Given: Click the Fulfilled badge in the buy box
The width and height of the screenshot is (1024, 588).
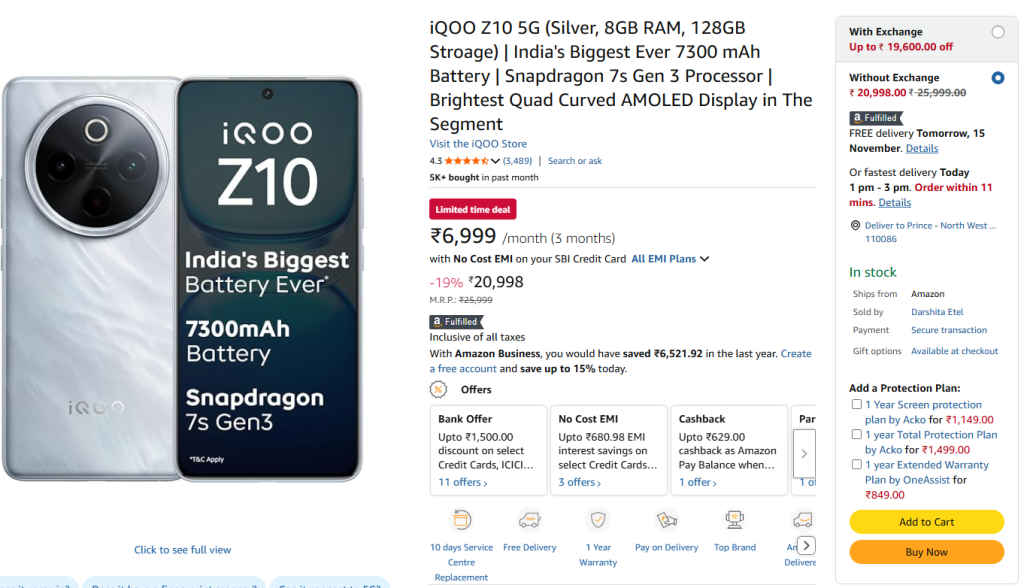Looking at the screenshot, I should (x=876, y=117).
